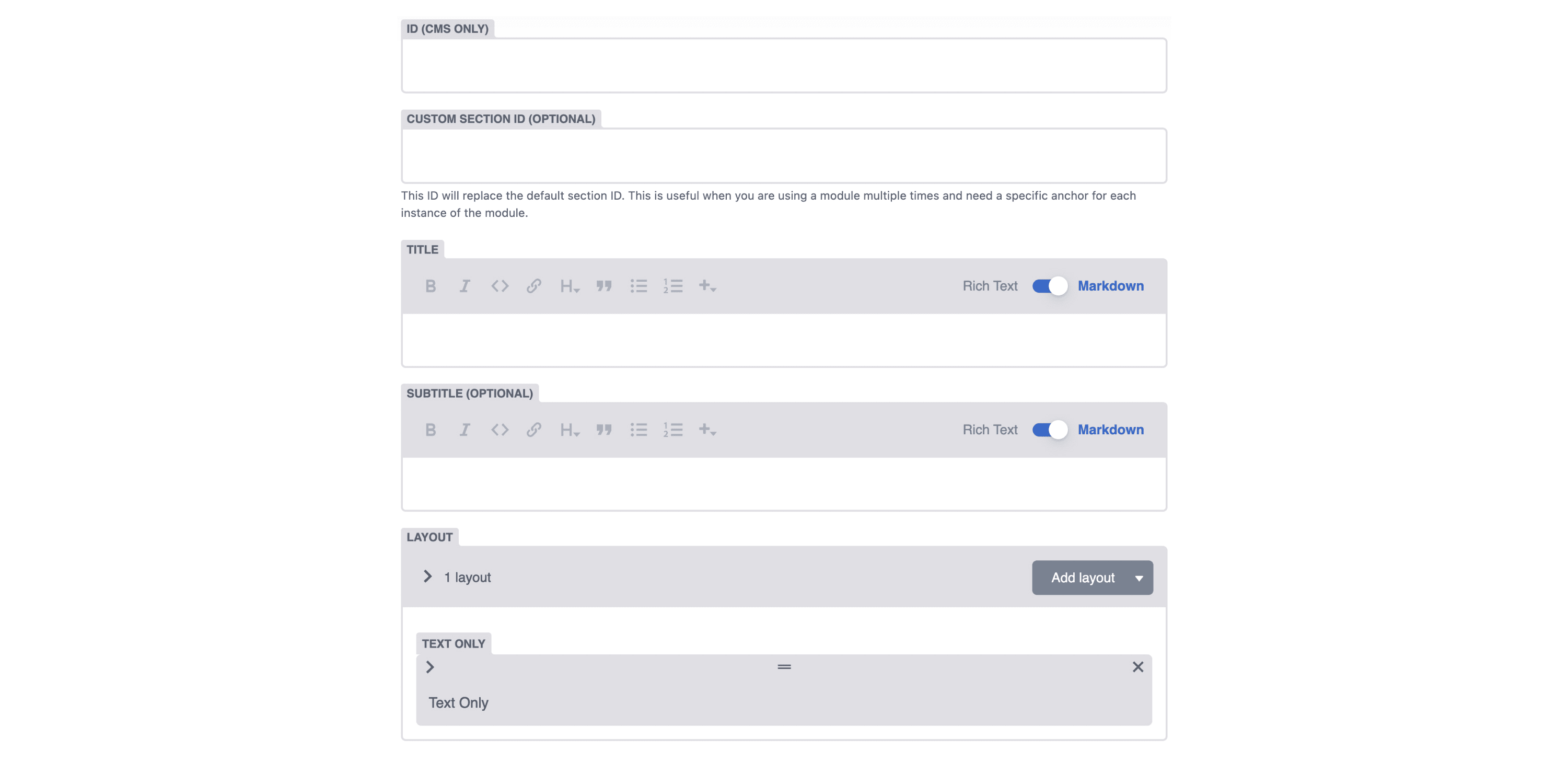Remove the Text Only layout item
Screen dimensions: 1568x762
tap(1137, 667)
